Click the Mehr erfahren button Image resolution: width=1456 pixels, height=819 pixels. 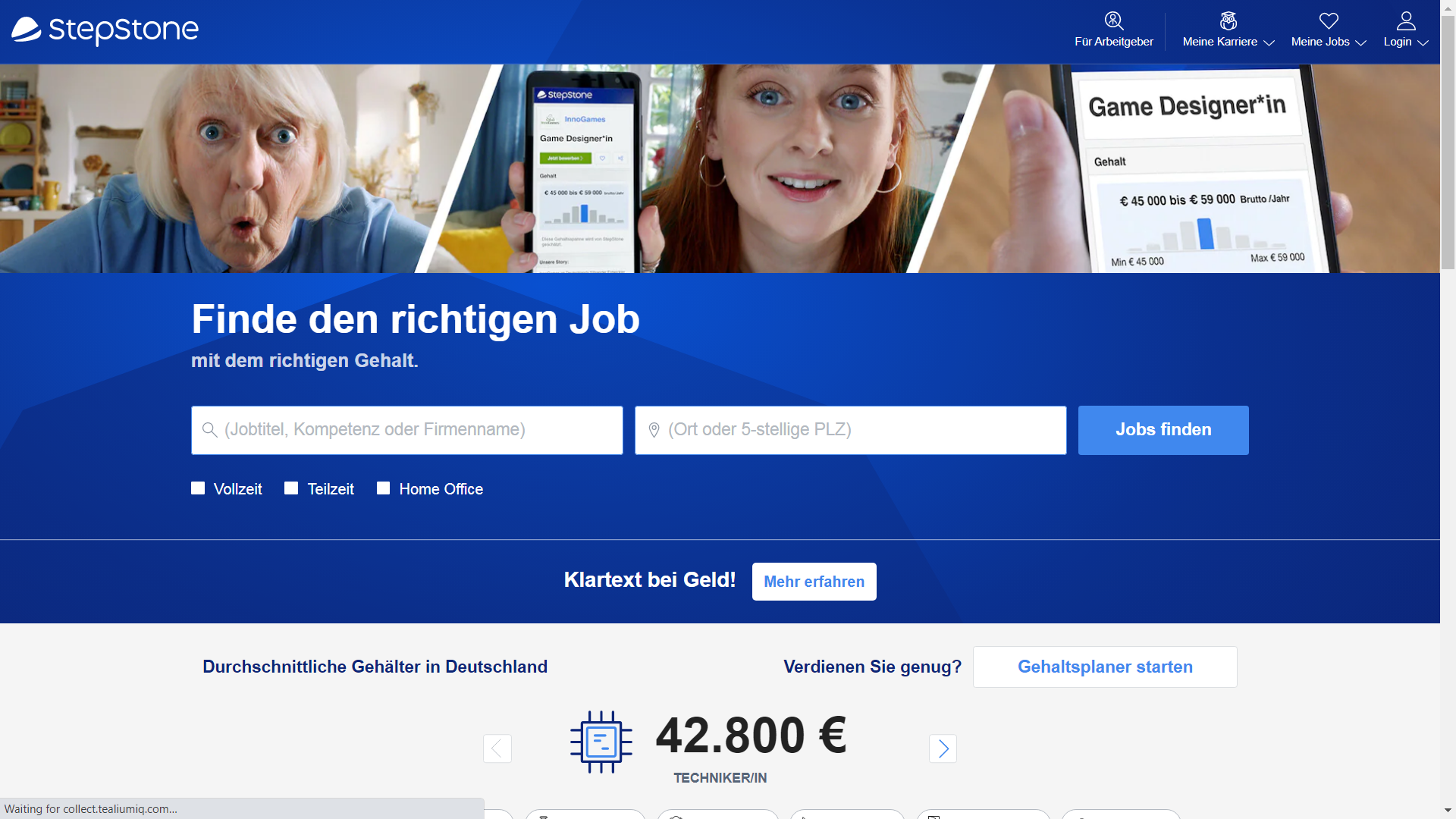pyautogui.click(x=814, y=582)
